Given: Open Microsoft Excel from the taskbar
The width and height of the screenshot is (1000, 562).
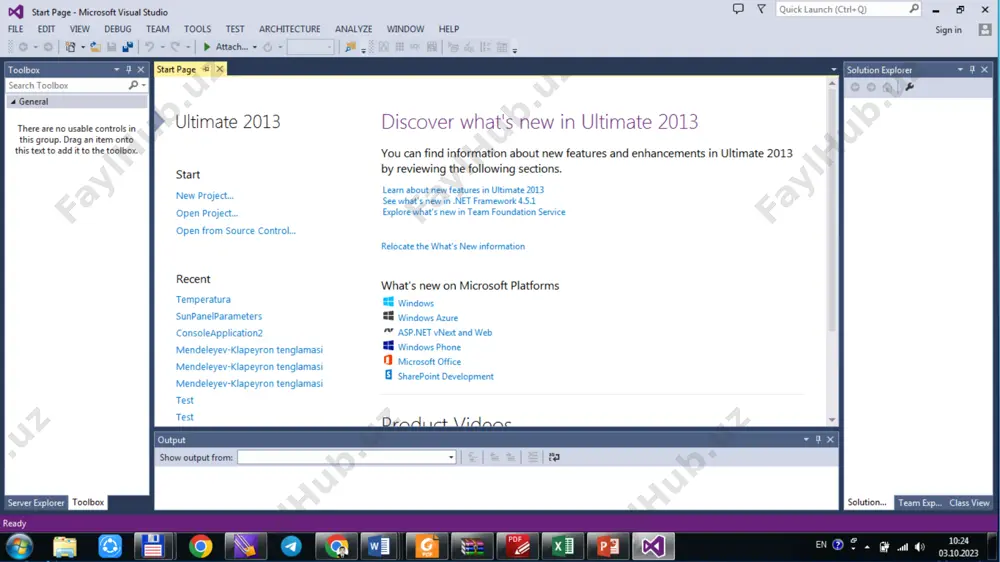Looking at the screenshot, I should point(562,547).
